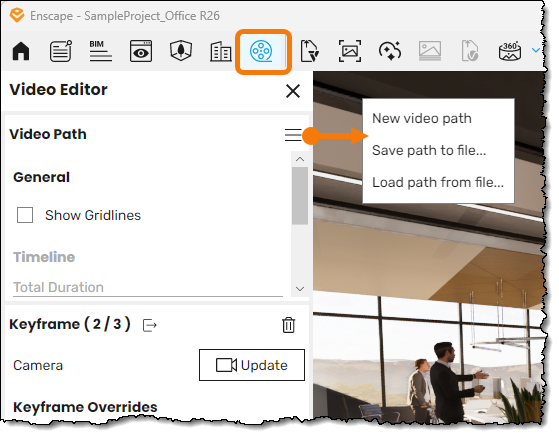Expand the toolbar overflow chevron
This screenshot has height=436, width=559.
pyautogui.click(x=535, y=50)
